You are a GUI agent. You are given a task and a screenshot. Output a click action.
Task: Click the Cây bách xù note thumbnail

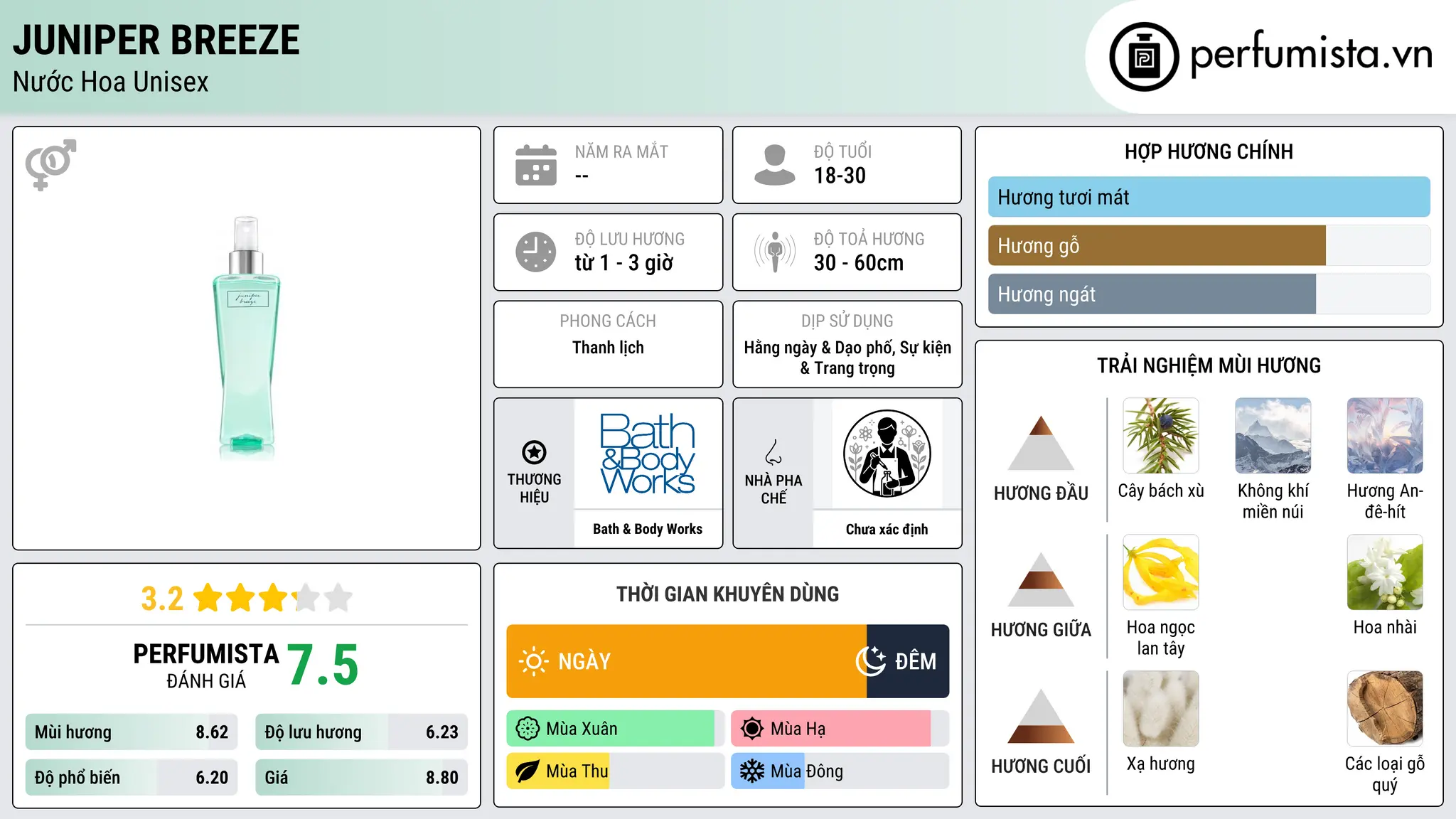1161,436
